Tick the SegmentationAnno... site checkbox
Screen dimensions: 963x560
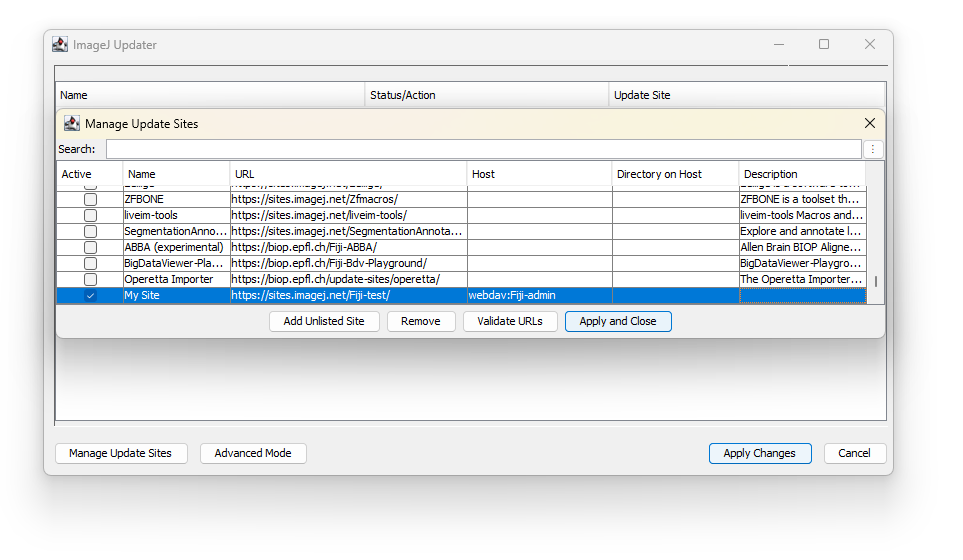[x=90, y=231]
